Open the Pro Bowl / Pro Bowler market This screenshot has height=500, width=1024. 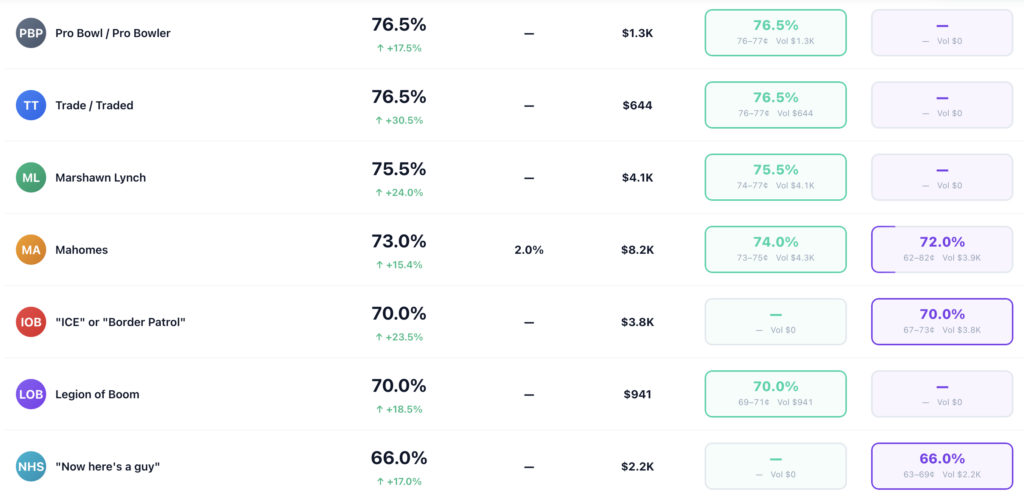(113, 33)
